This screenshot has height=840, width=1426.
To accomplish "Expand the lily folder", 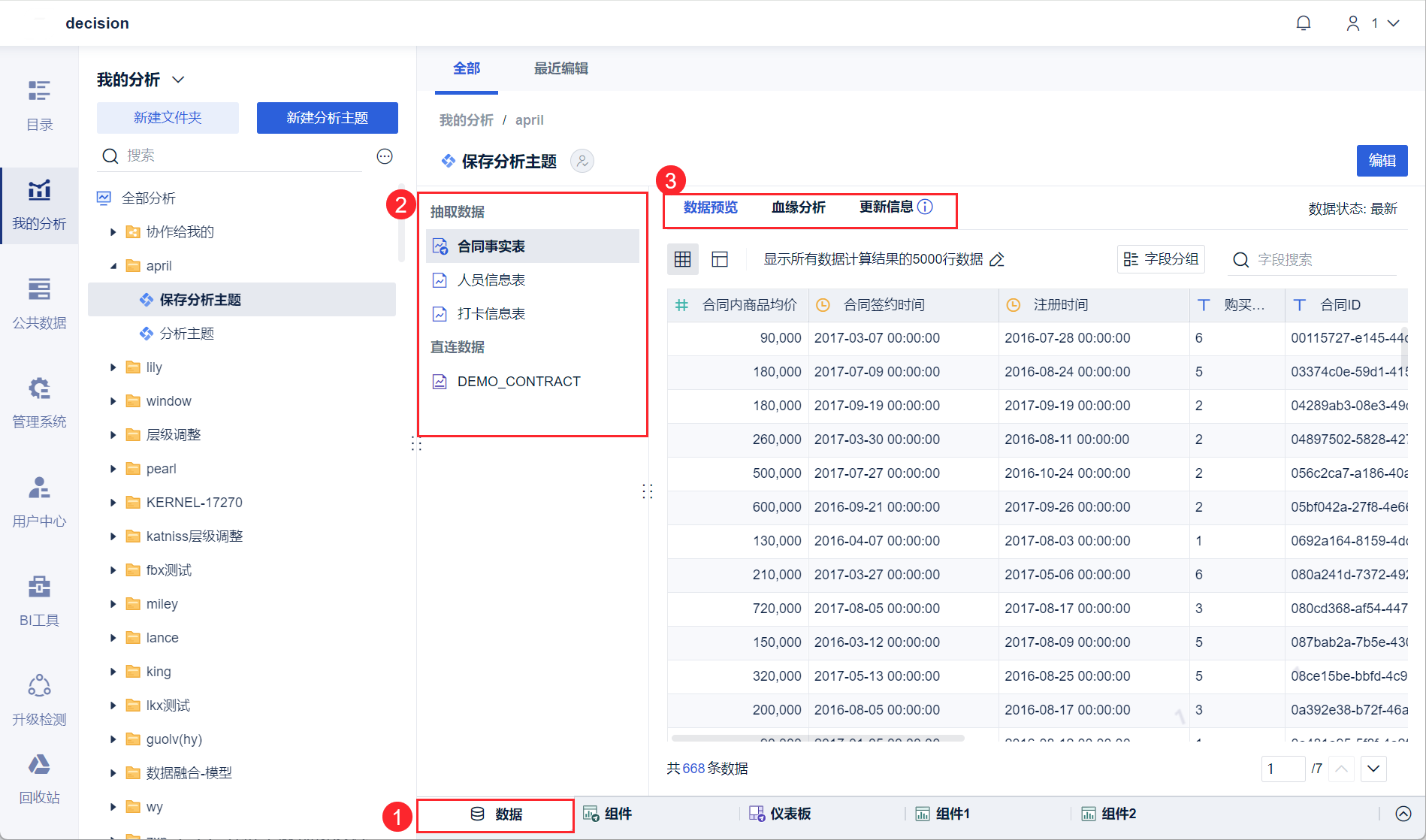I will point(113,367).
